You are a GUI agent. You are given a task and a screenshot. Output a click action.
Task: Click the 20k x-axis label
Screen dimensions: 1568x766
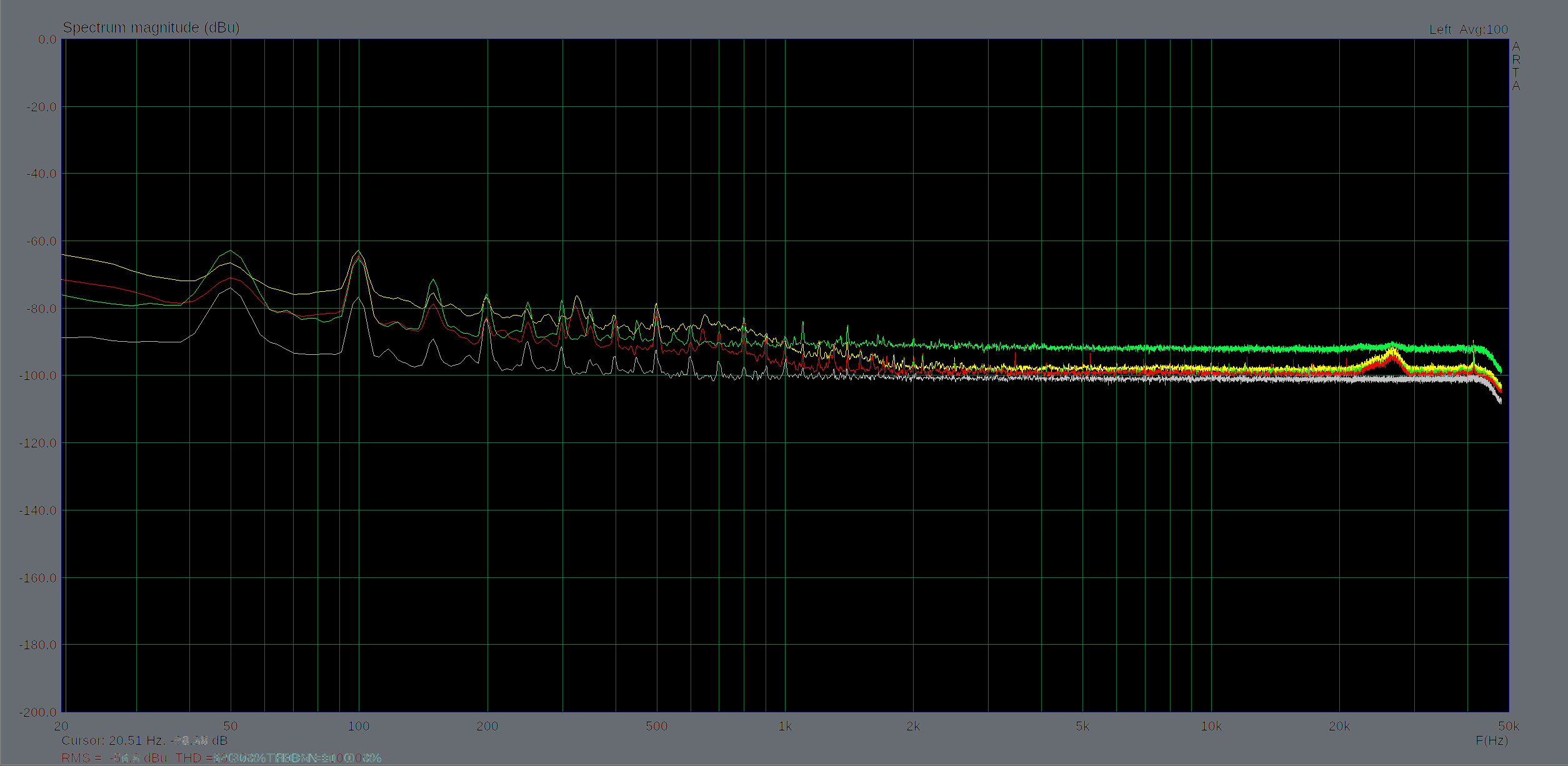coord(1339,726)
